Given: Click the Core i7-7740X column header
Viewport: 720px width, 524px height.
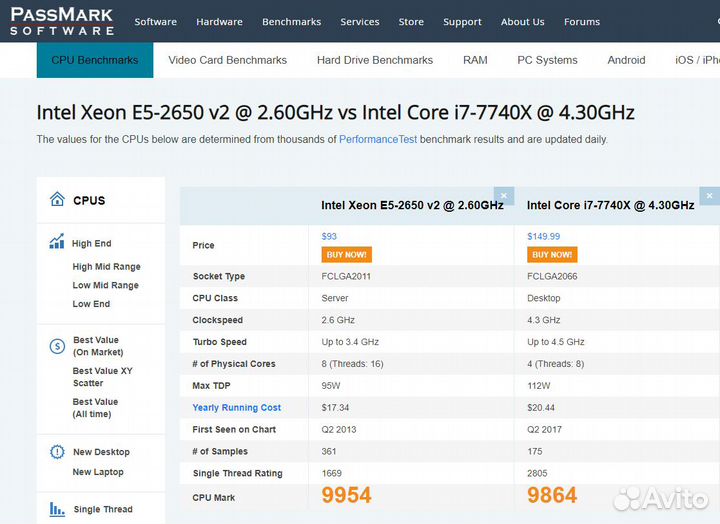Looking at the screenshot, I should point(611,205).
